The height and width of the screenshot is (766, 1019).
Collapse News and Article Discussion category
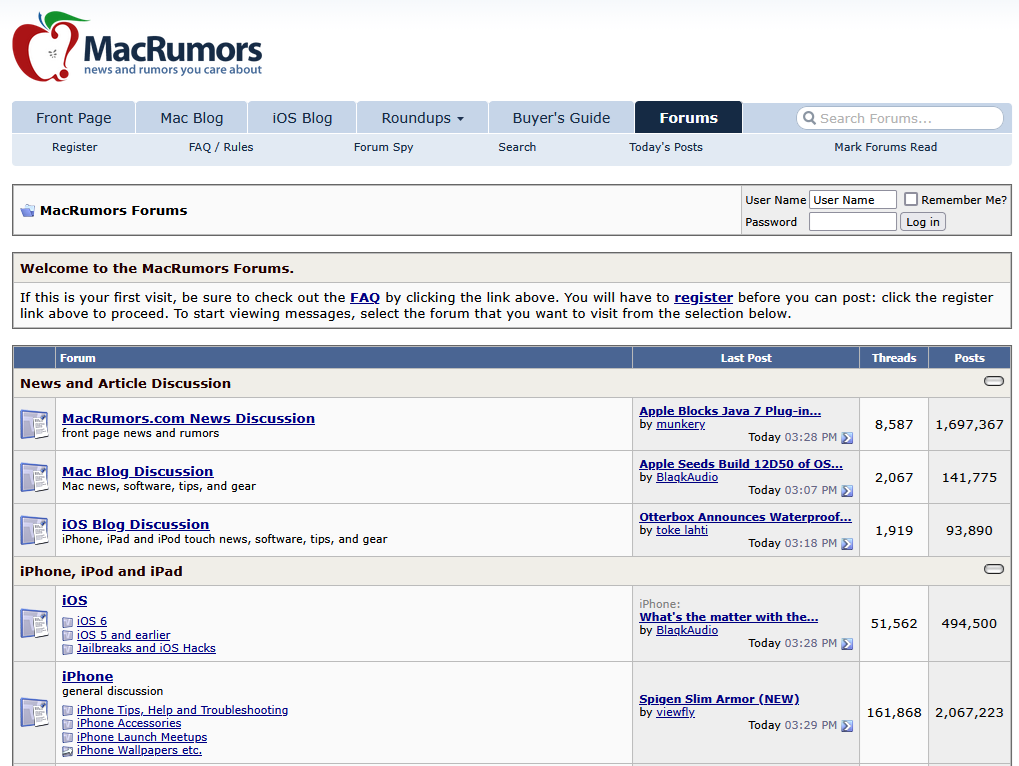[x=994, y=381]
